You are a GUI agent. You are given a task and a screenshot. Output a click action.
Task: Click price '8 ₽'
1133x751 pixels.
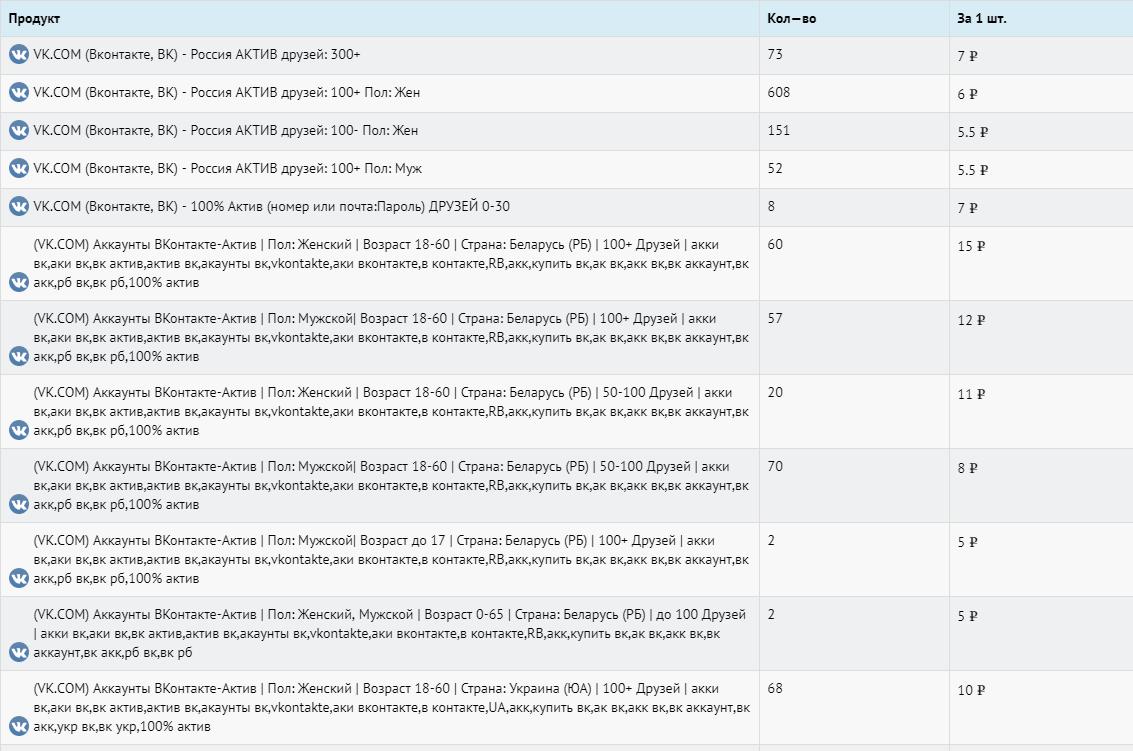coord(968,468)
